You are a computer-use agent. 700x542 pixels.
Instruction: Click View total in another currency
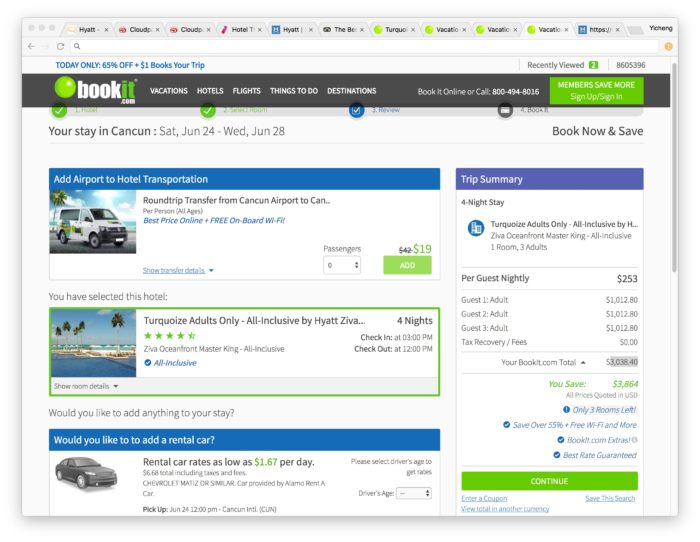[505, 509]
